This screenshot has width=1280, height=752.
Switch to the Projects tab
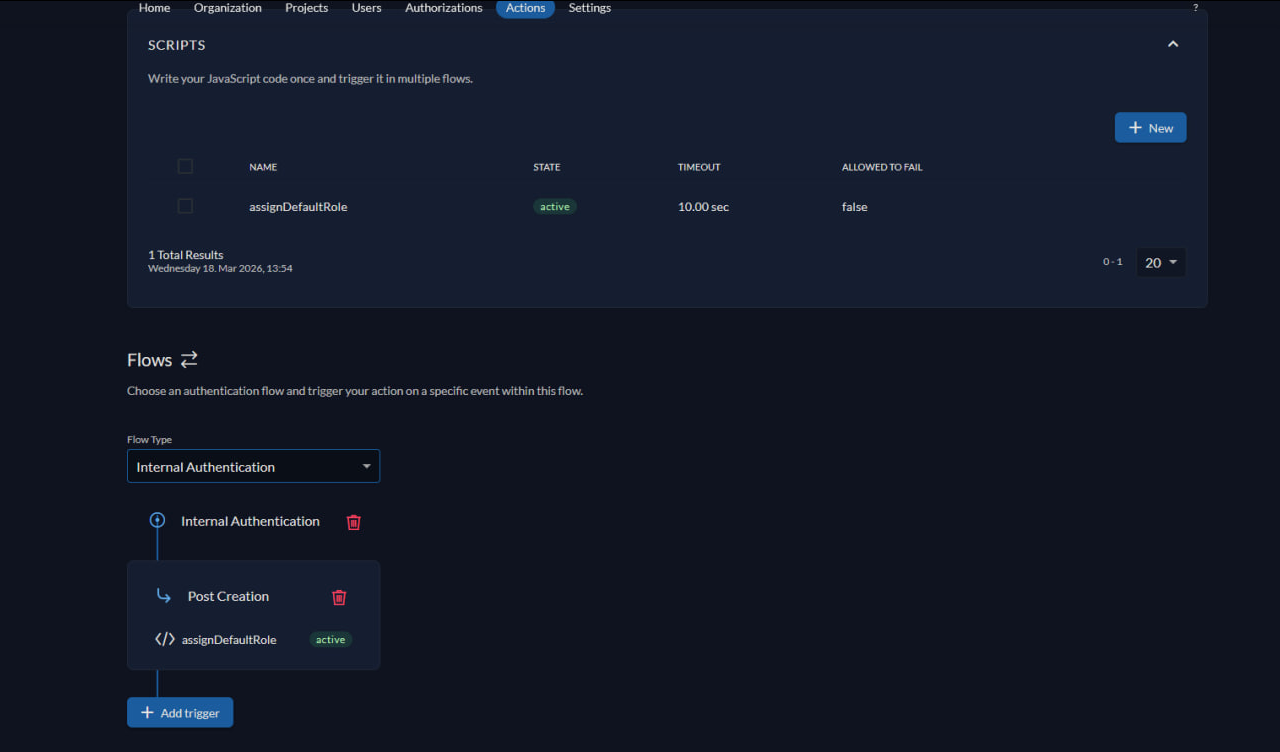point(307,8)
